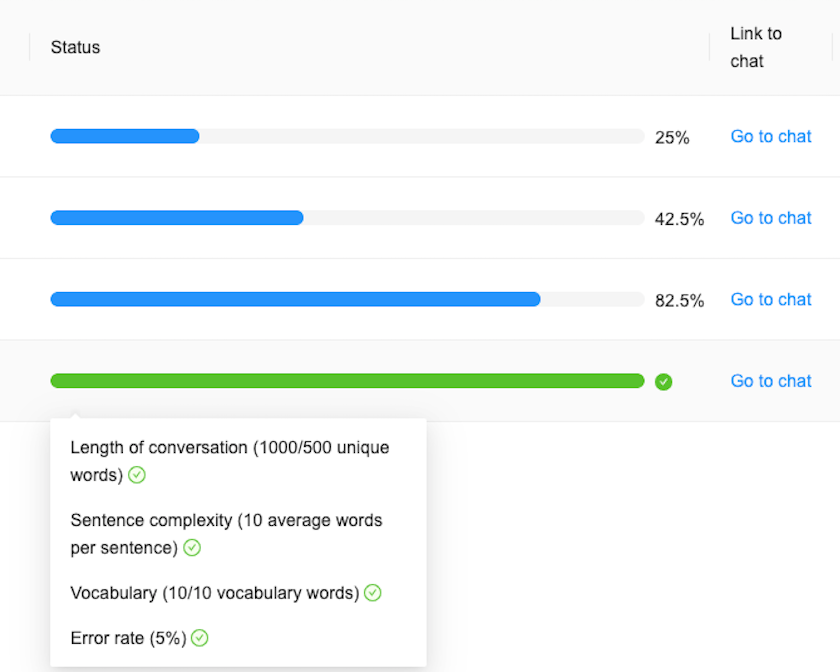Image resolution: width=840 pixels, height=672 pixels.
Task: Click check icon after Length of conversation
Action: (137, 475)
